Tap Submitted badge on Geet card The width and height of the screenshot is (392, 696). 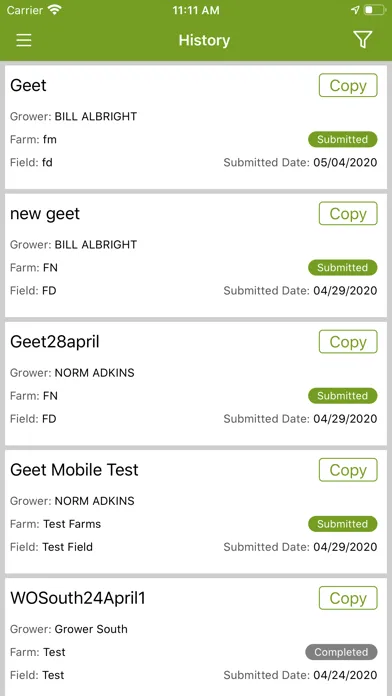click(x=342, y=139)
